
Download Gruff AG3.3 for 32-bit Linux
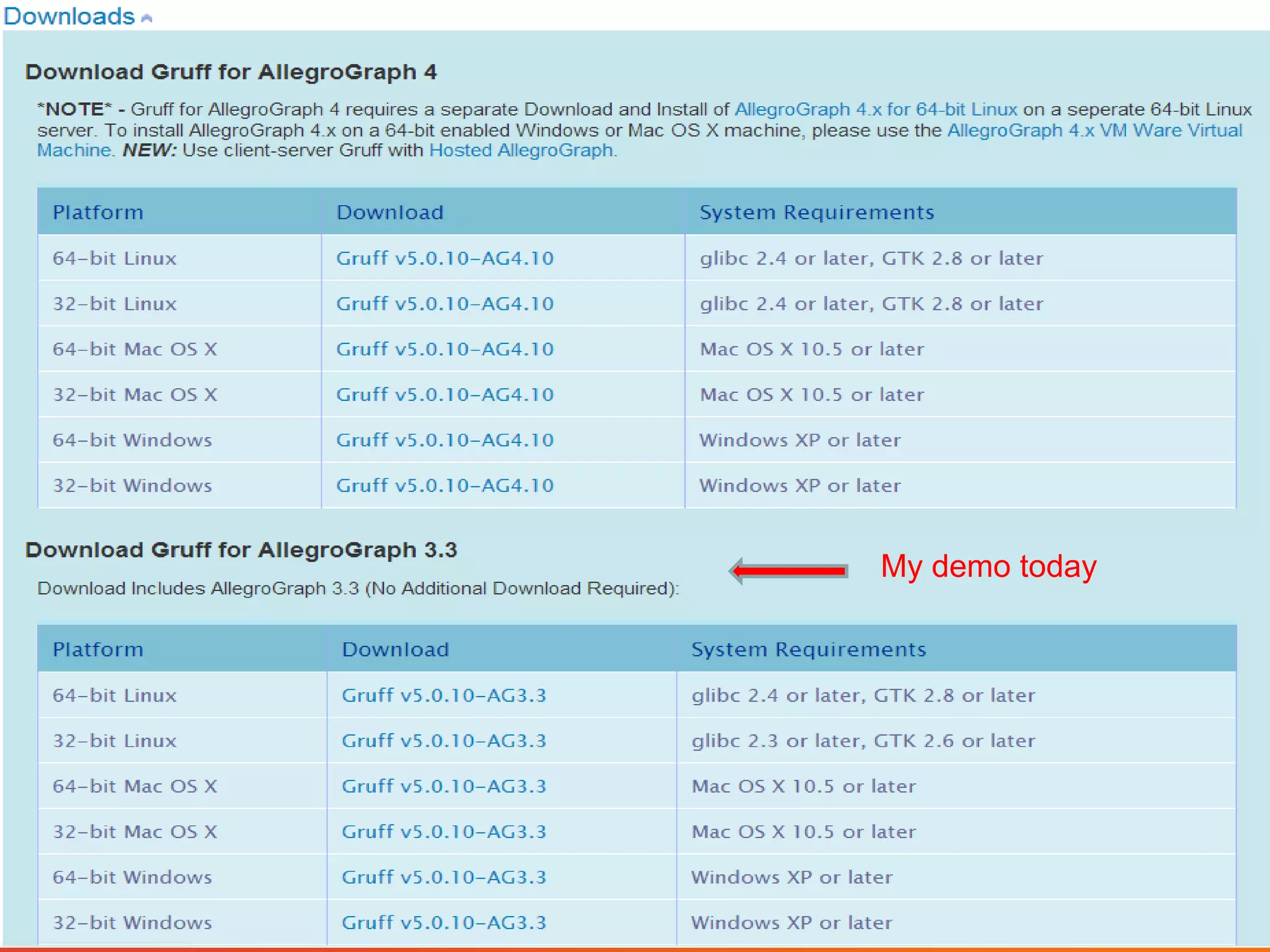(444, 741)
